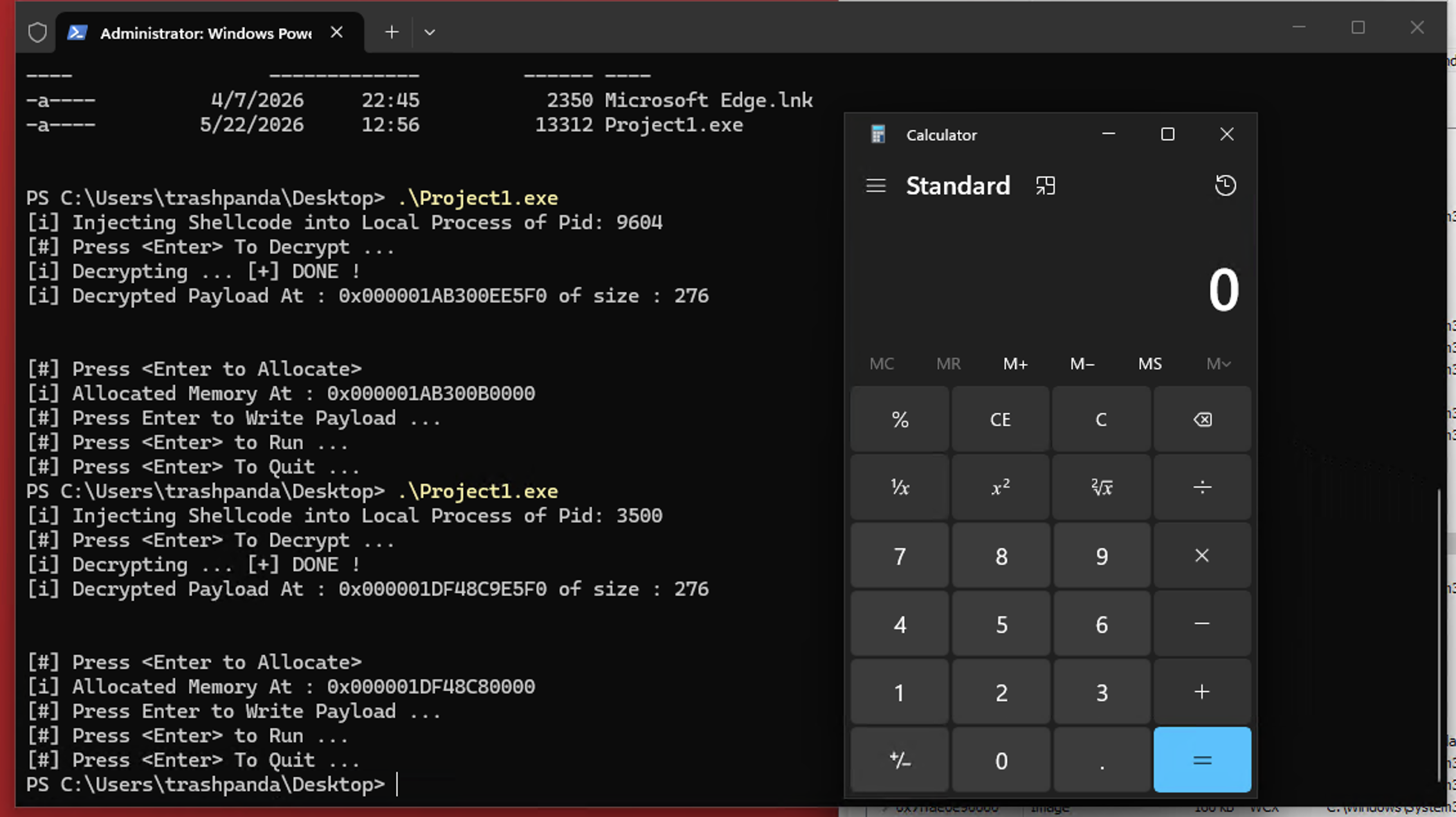Click the square root key
This screenshot has width=1456, height=817.
1102,488
